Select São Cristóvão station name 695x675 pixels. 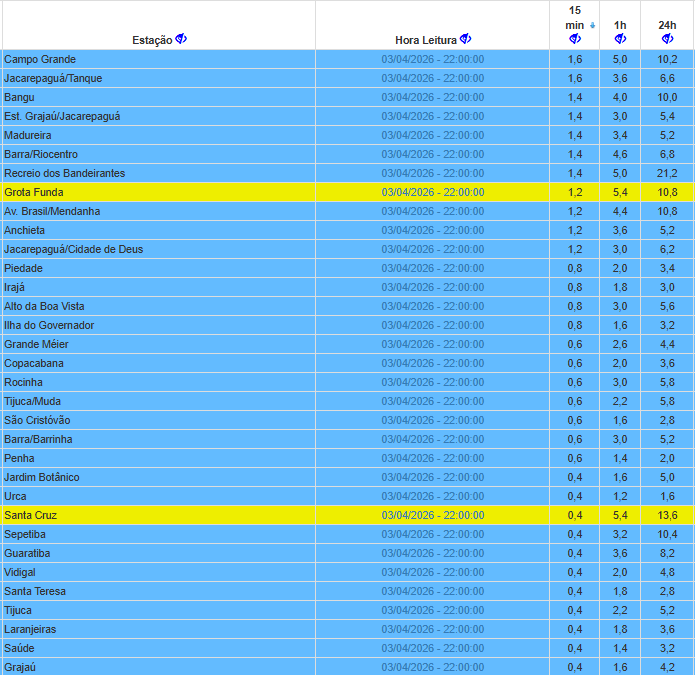pos(37,420)
